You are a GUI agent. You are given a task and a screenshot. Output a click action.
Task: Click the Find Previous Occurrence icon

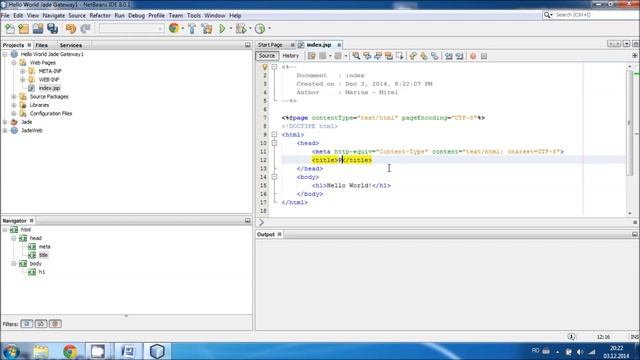click(367, 56)
